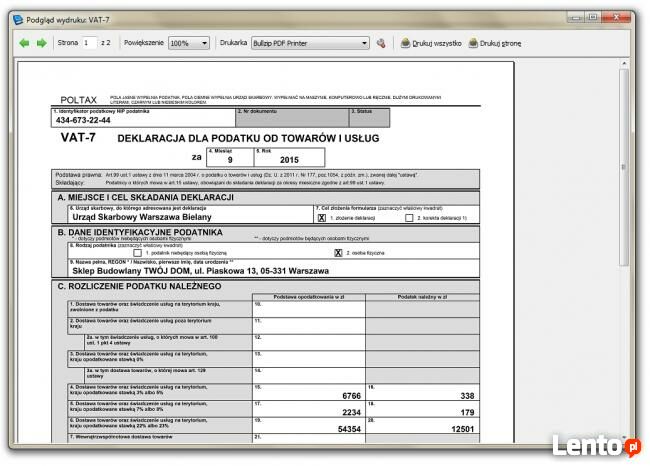Click the vertical scrollbar thumb

[624, 167]
